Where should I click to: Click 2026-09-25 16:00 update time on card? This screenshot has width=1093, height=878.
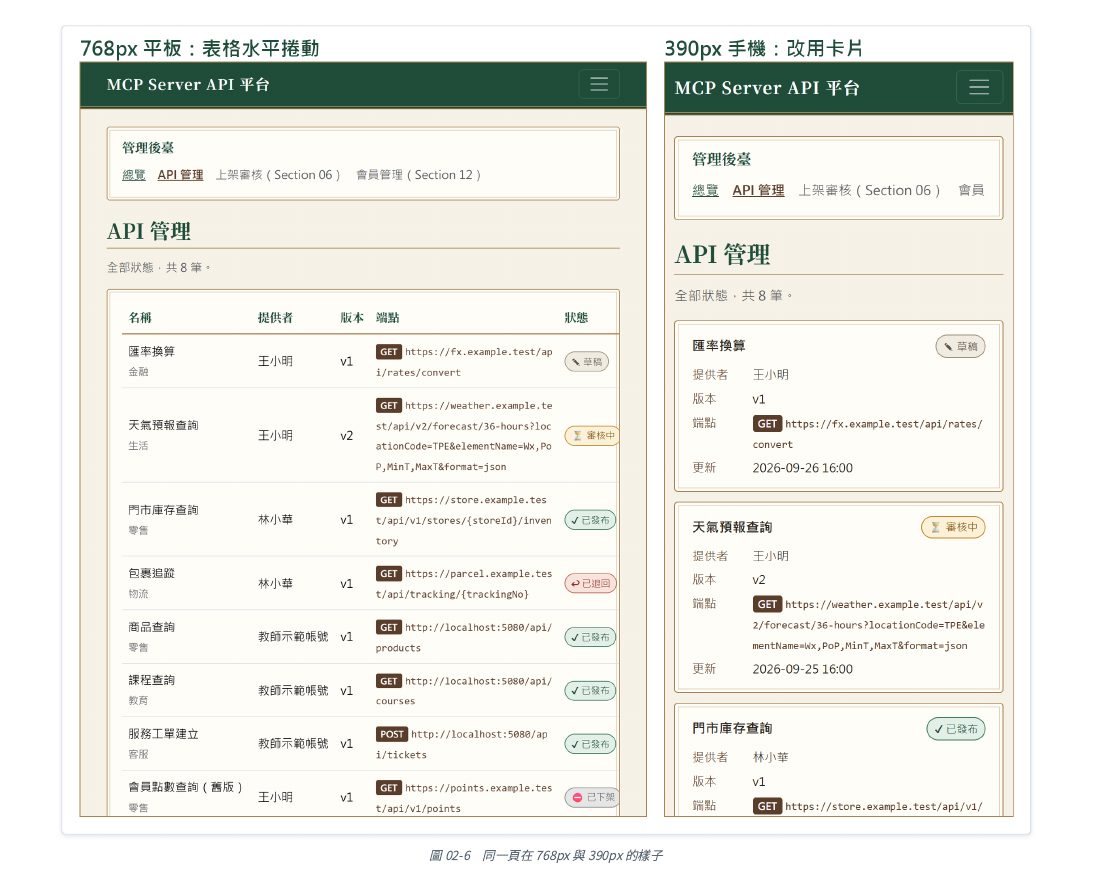(x=802, y=669)
